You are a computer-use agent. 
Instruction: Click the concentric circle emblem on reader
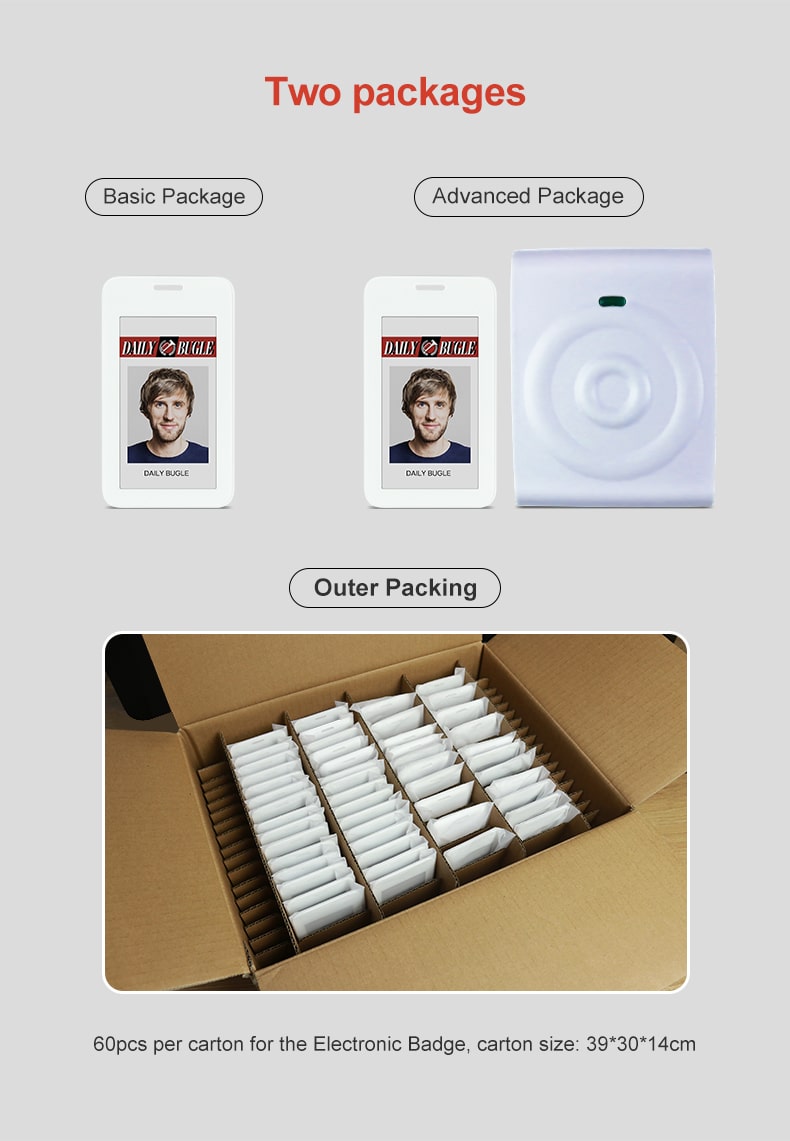613,391
